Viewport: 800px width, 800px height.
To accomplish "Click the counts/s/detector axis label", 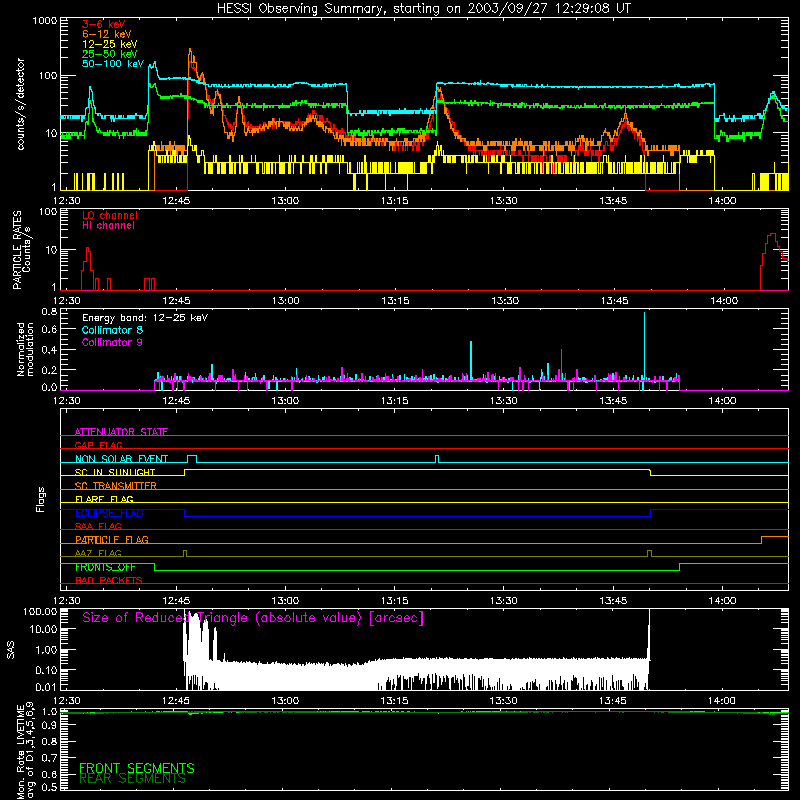I will click(x=21, y=104).
